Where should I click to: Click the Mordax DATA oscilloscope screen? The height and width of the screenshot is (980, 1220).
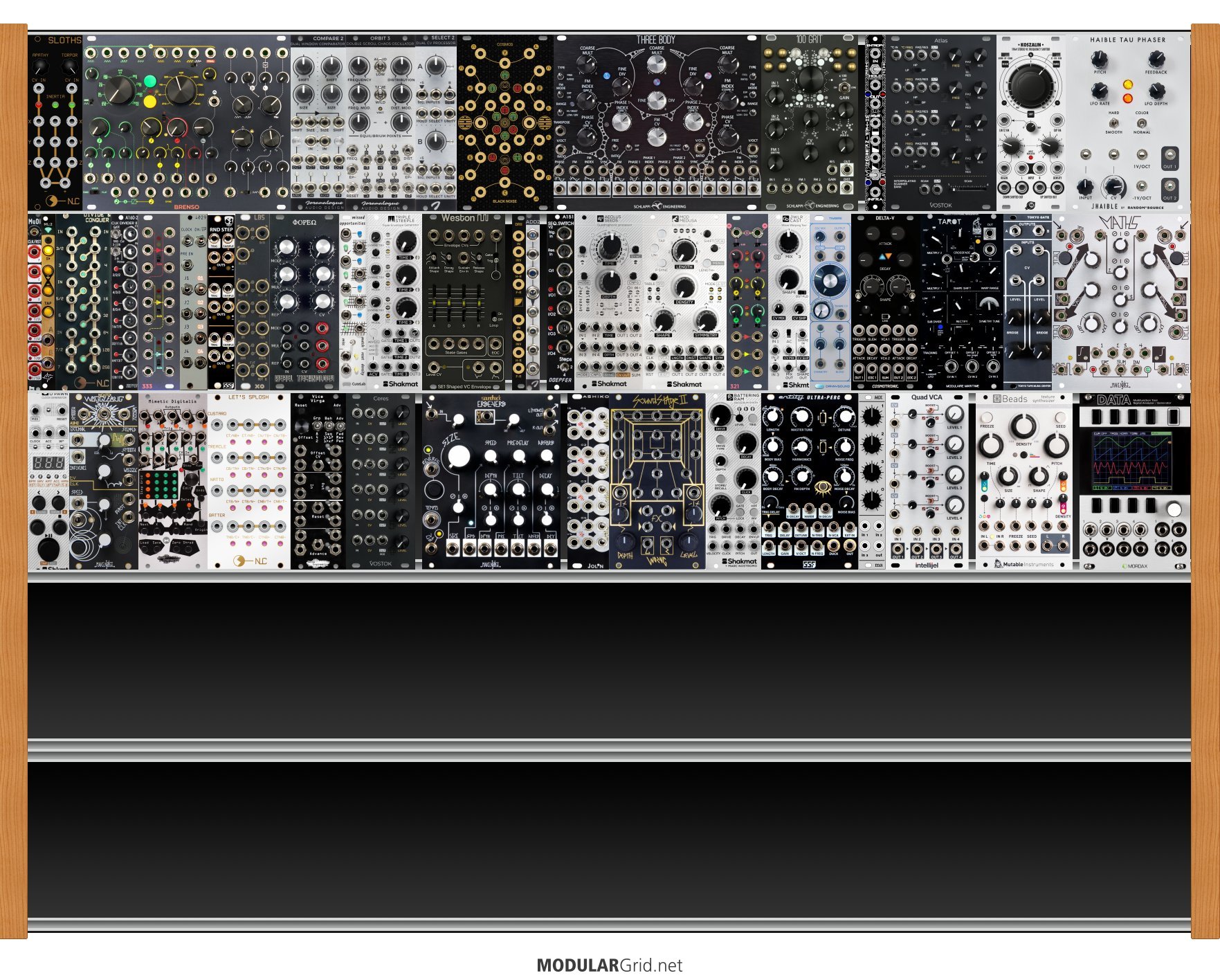[x=1132, y=461]
